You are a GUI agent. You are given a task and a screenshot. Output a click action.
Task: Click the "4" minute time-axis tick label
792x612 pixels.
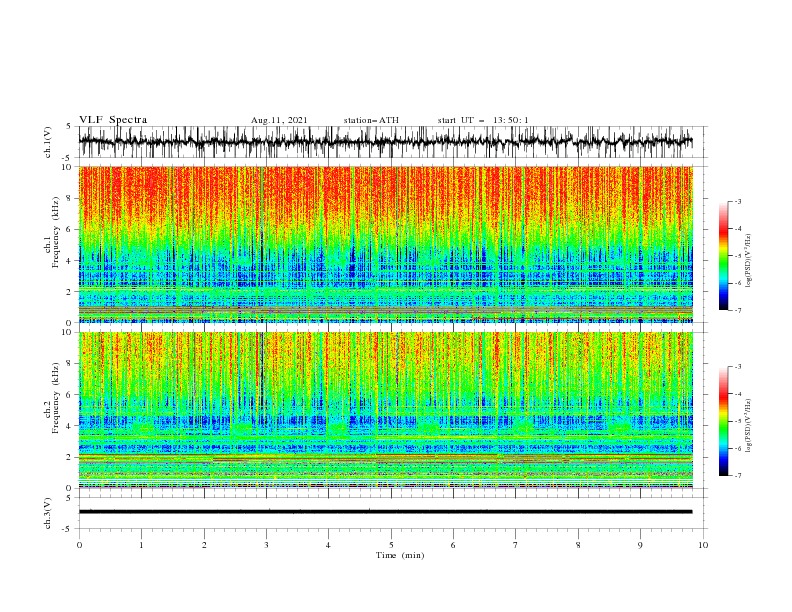(x=328, y=545)
